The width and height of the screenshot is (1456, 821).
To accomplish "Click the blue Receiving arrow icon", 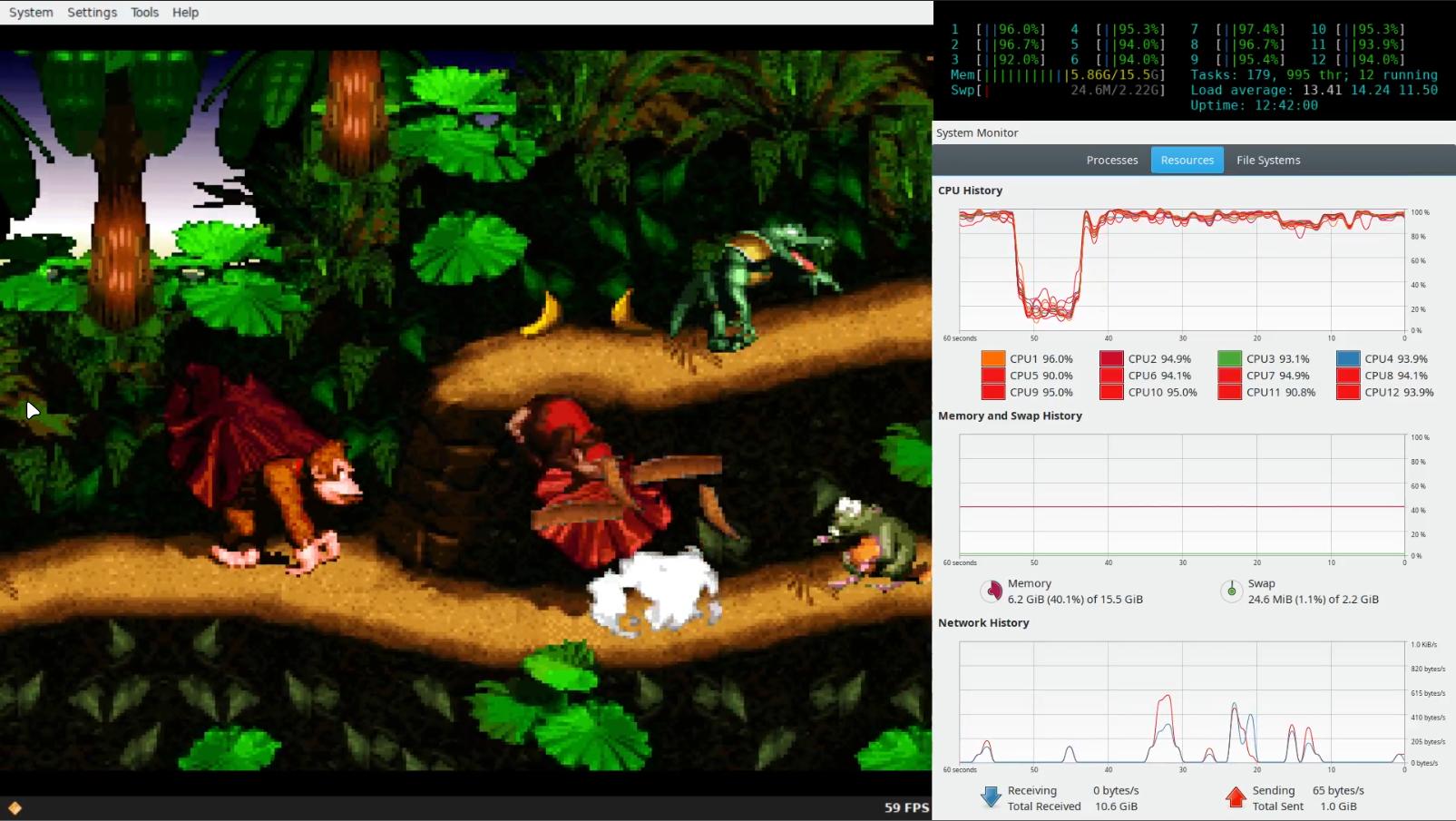I will coord(991,797).
